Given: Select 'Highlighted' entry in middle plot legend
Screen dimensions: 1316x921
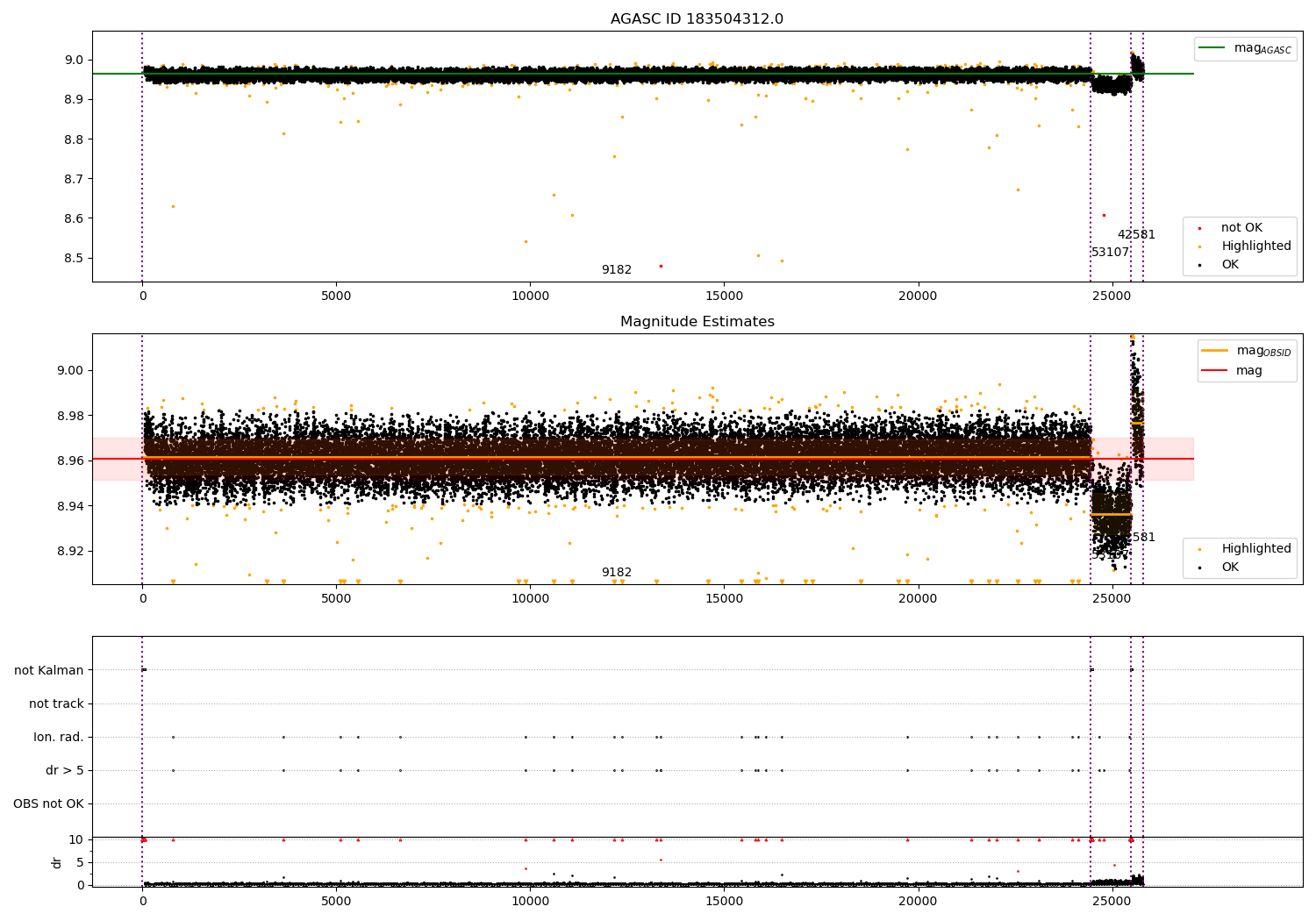Looking at the screenshot, I should pyautogui.click(x=1256, y=549).
